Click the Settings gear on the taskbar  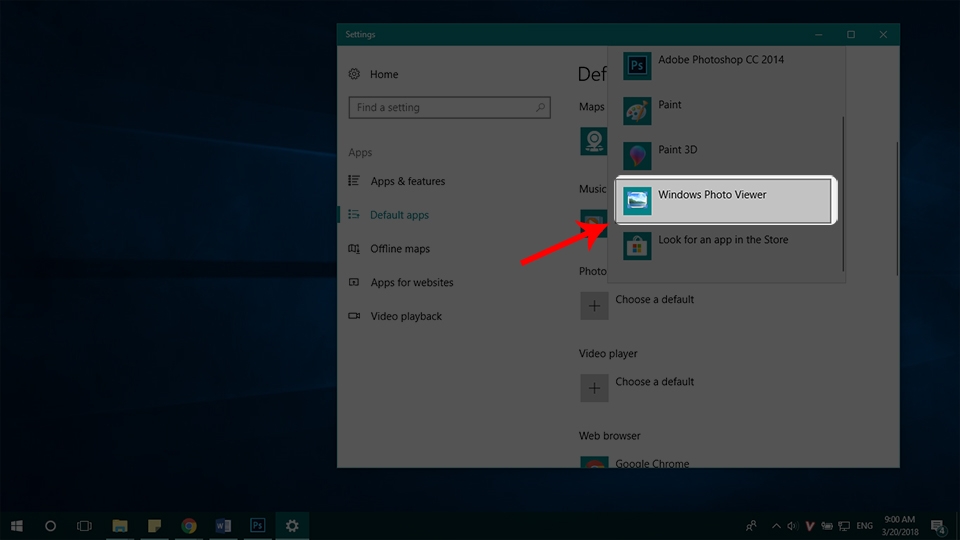click(292, 525)
